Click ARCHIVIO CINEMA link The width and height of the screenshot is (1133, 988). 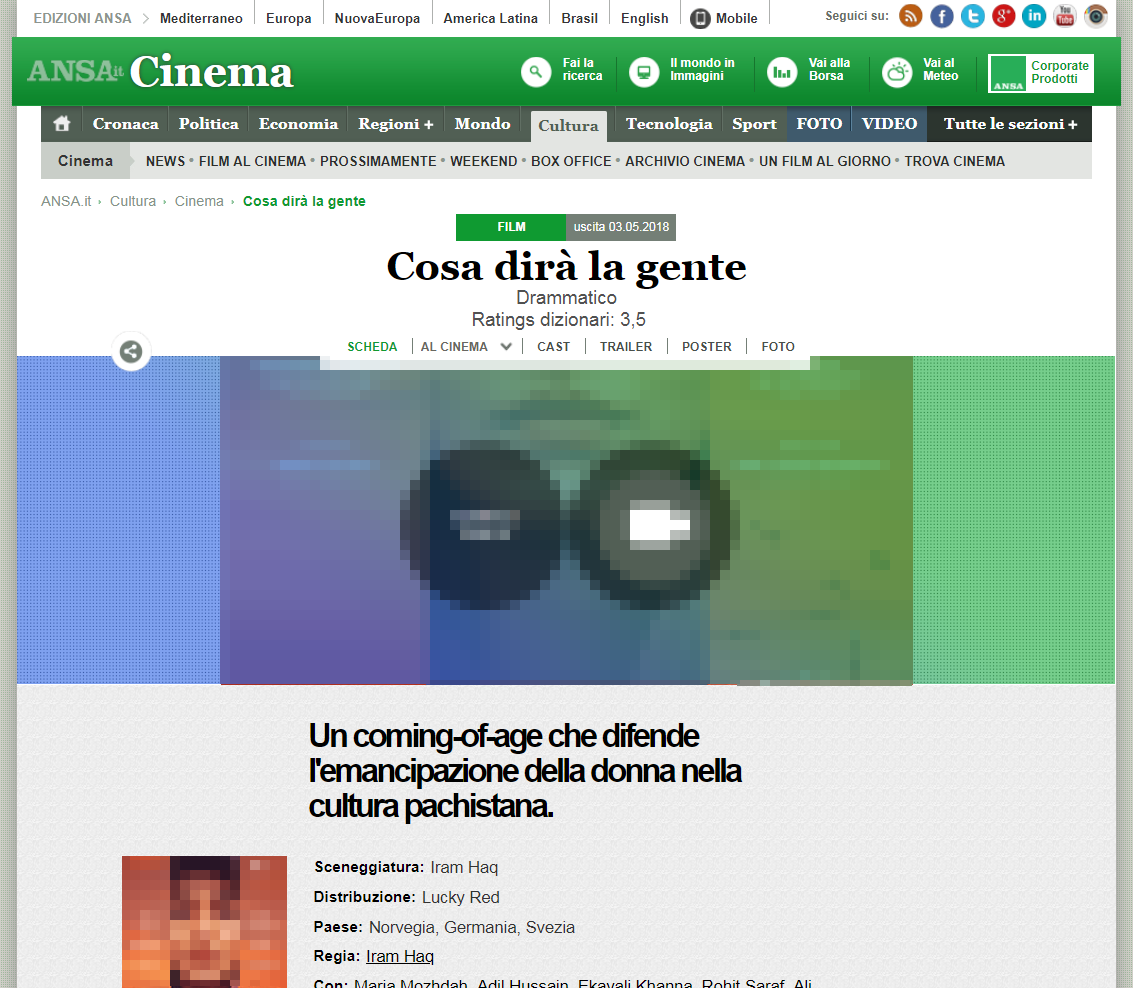(685, 161)
